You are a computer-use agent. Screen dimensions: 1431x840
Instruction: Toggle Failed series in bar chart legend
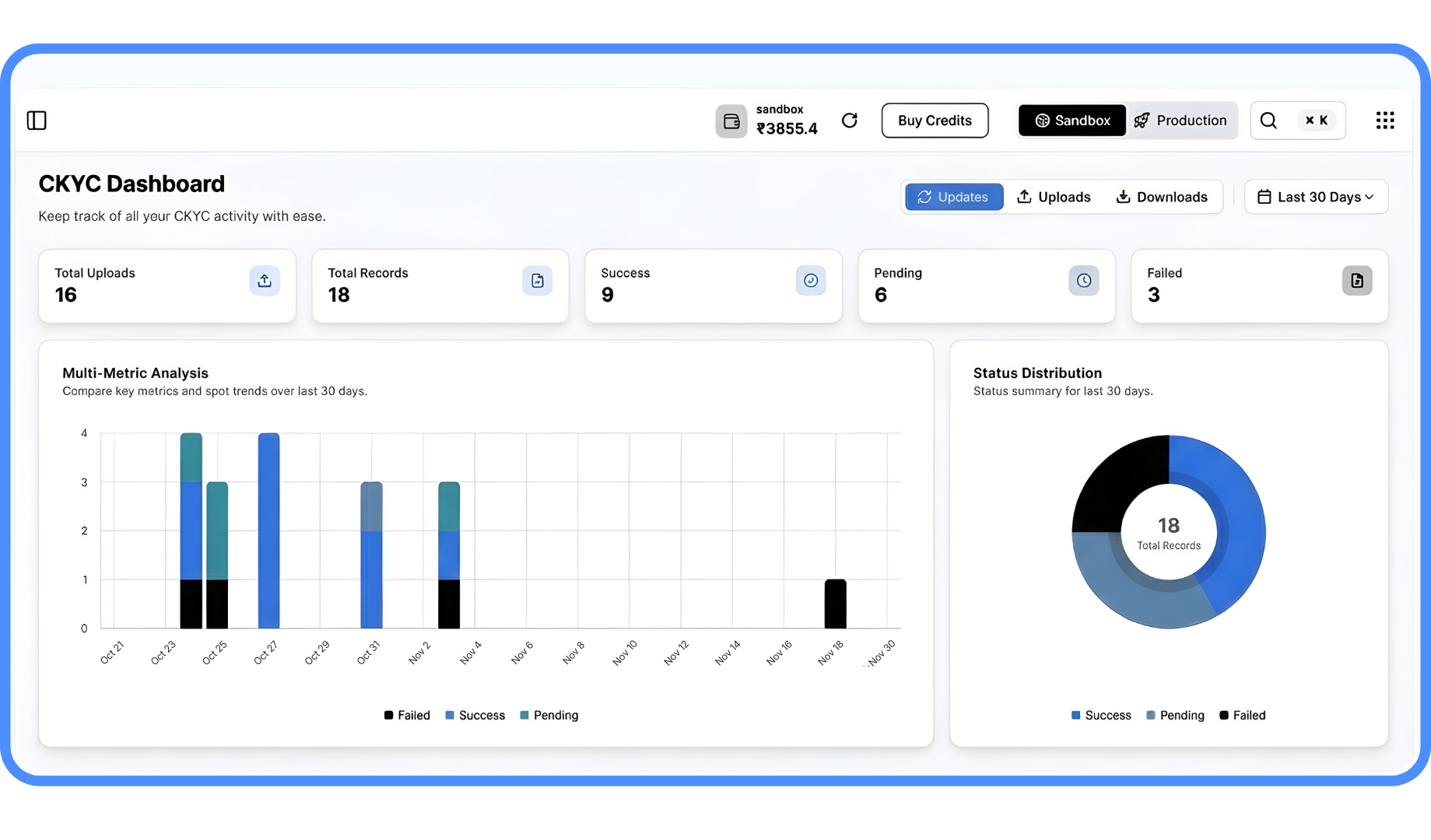[x=407, y=716]
